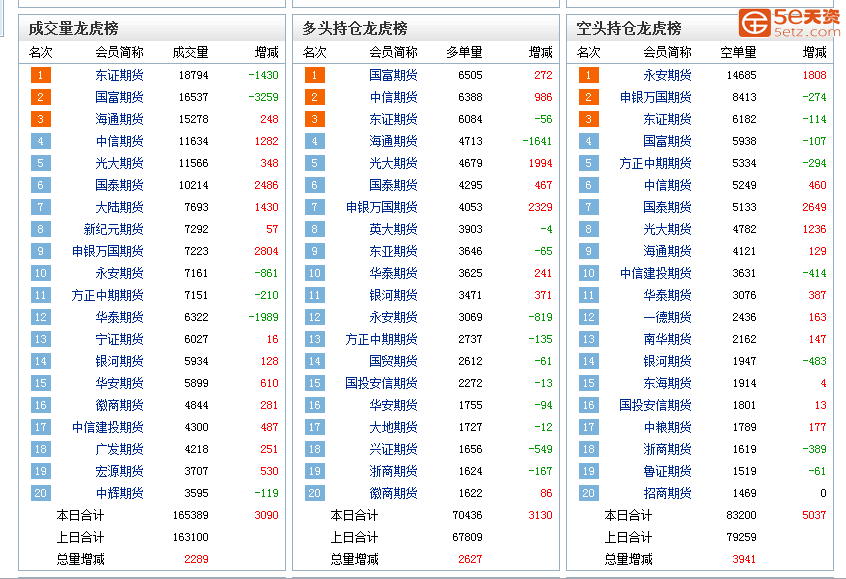
Task: Click 本日合计 label in 成交量龙虎榜 table
Action: (x=80, y=515)
